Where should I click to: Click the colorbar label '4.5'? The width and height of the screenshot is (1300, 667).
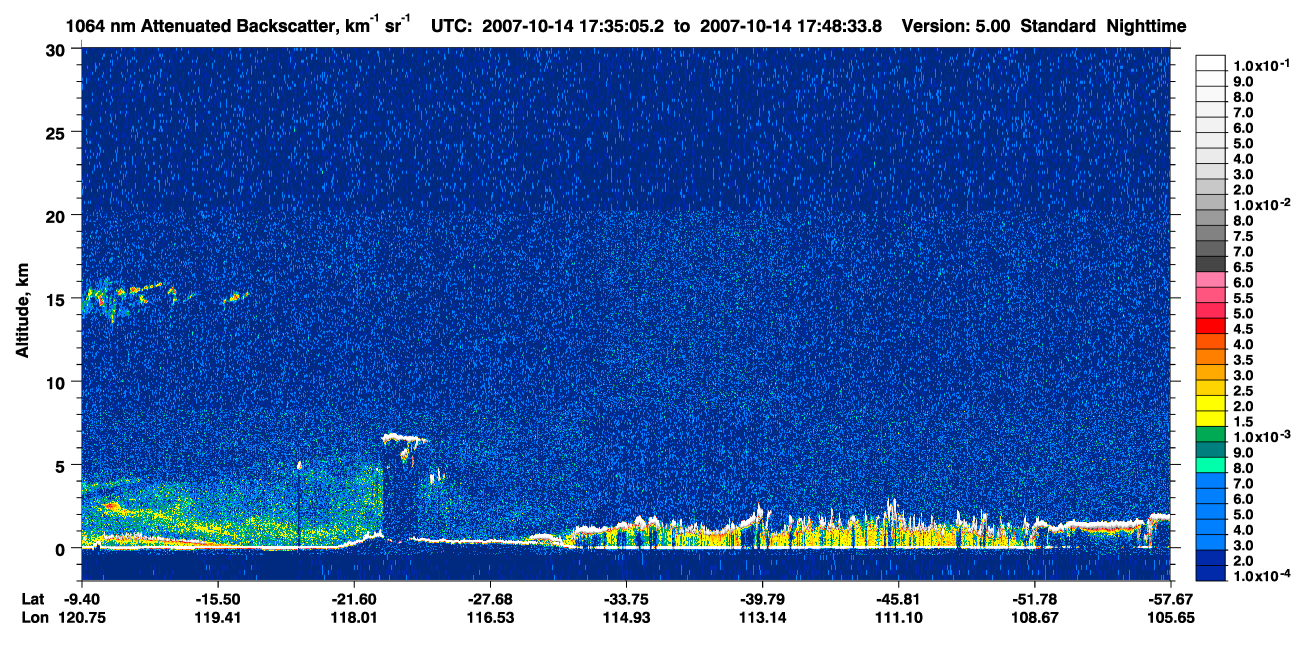(x=1243, y=329)
